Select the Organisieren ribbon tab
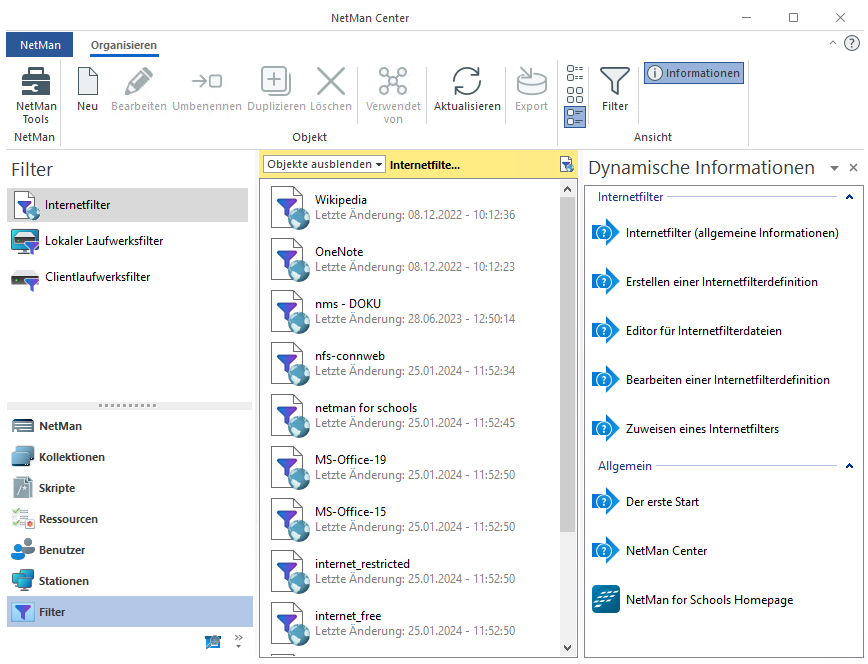This screenshot has height=664, width=868. 124,45
